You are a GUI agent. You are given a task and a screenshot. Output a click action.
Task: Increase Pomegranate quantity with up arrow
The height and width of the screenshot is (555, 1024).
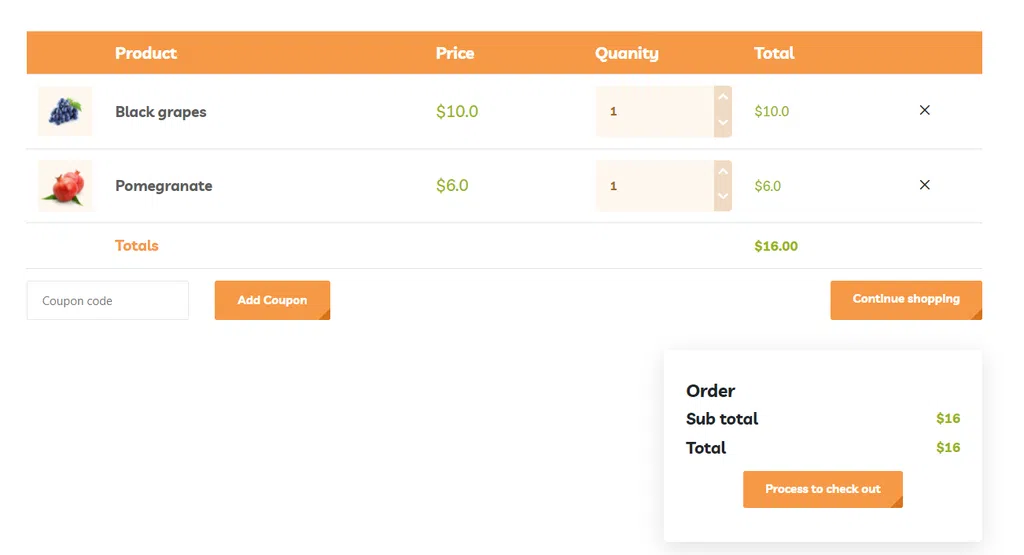722,172
